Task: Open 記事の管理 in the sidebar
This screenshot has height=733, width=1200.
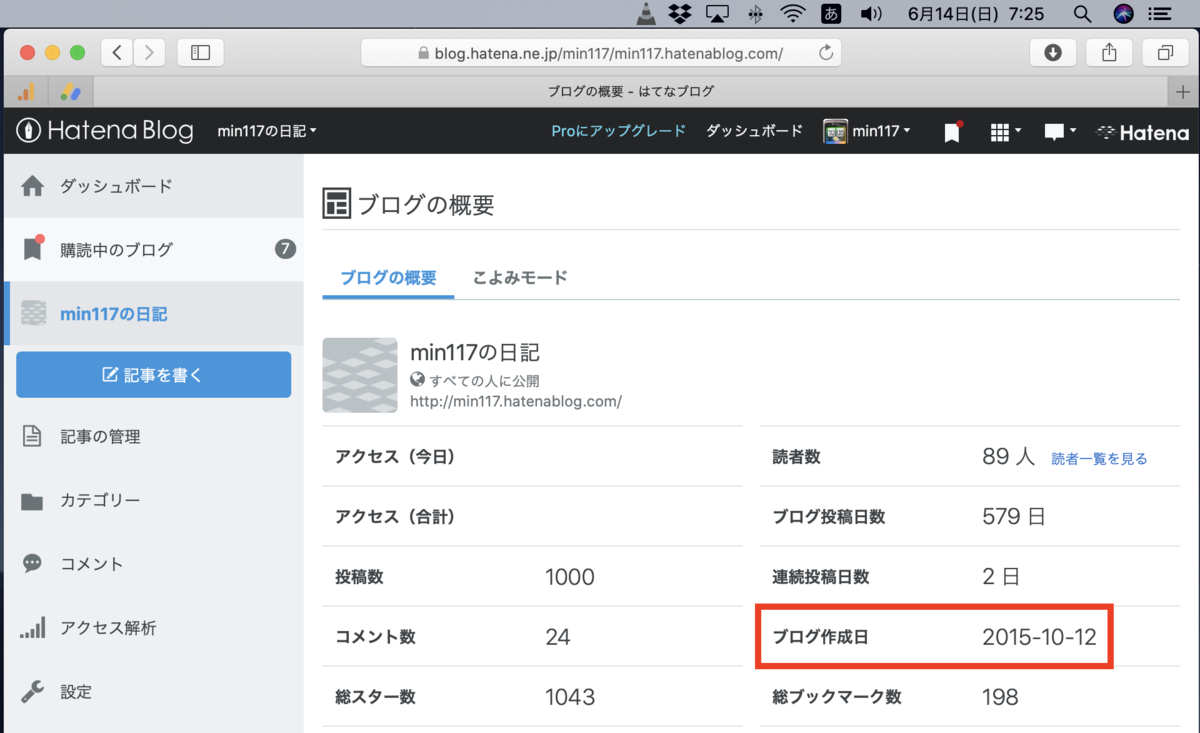Action: tap(154, 437)
